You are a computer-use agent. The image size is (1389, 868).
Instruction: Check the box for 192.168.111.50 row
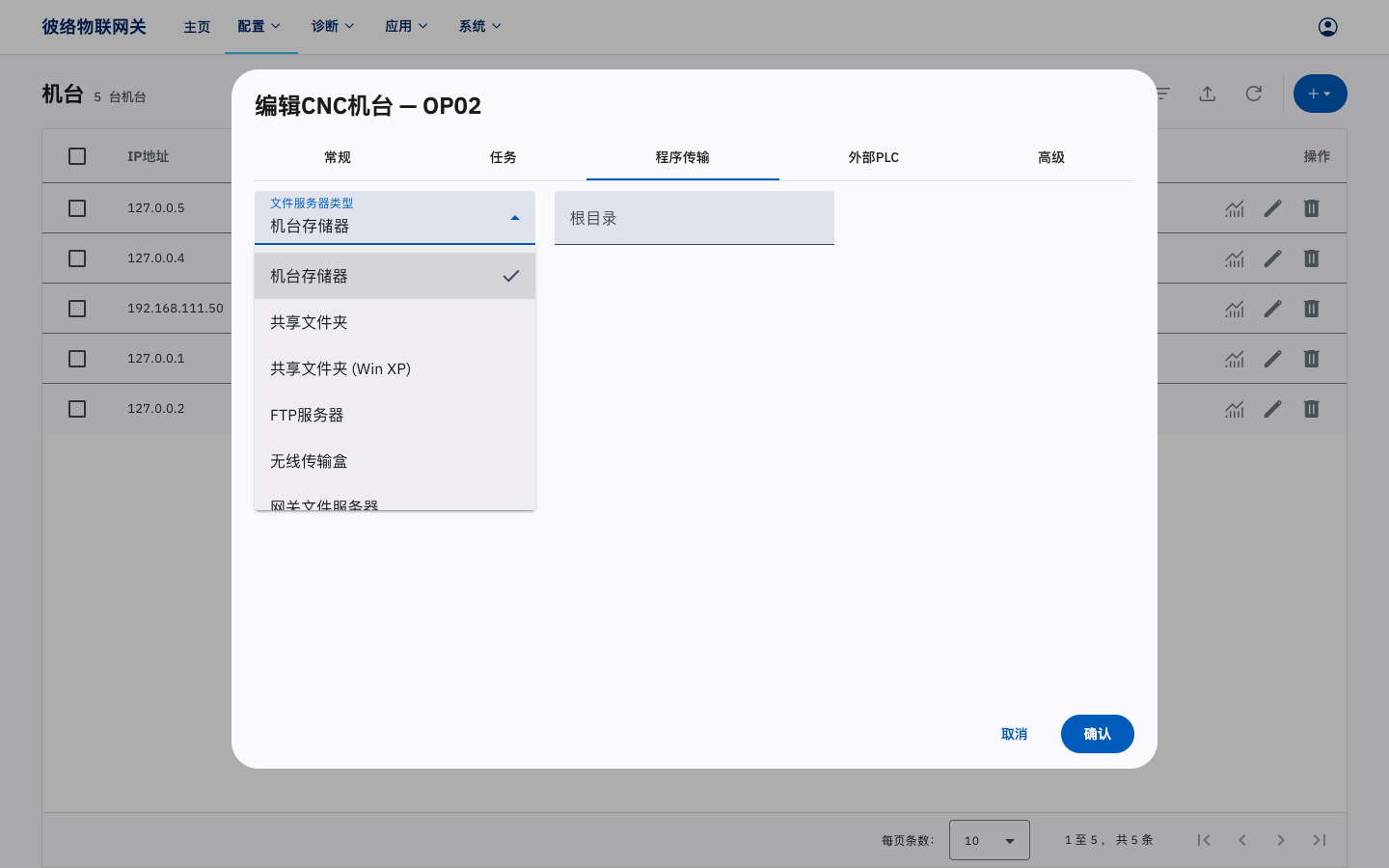[x=77, y=309]
